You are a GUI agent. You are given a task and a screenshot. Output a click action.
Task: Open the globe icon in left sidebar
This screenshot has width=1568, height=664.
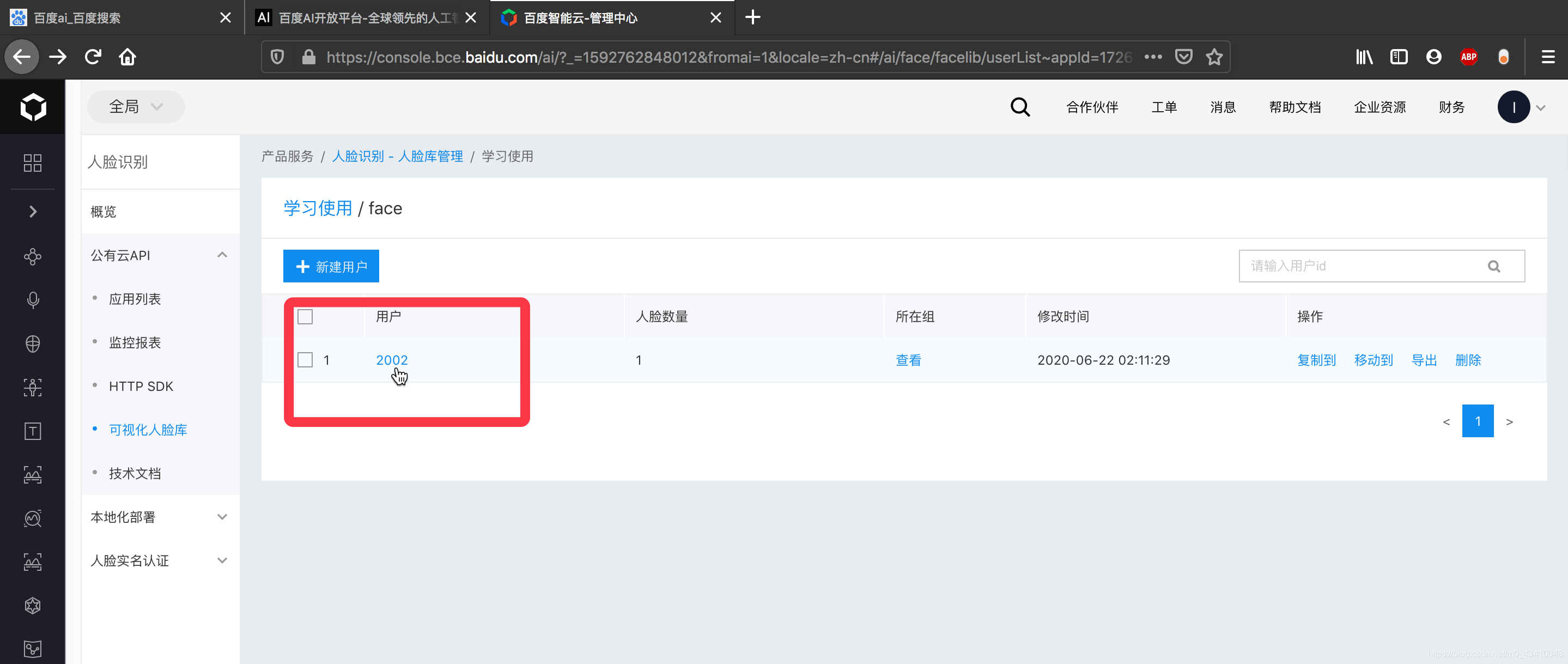click(33, 343)
